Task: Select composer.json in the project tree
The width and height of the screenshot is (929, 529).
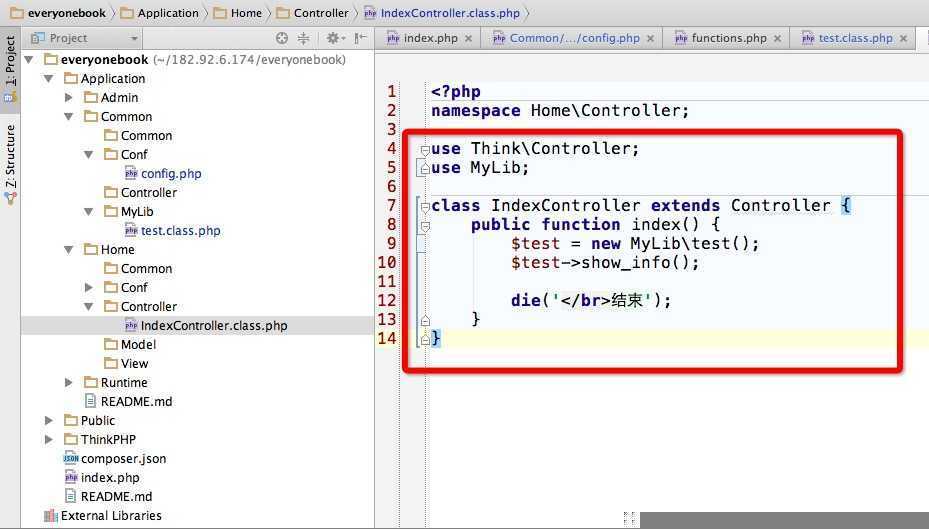Action: pos(116,459)
